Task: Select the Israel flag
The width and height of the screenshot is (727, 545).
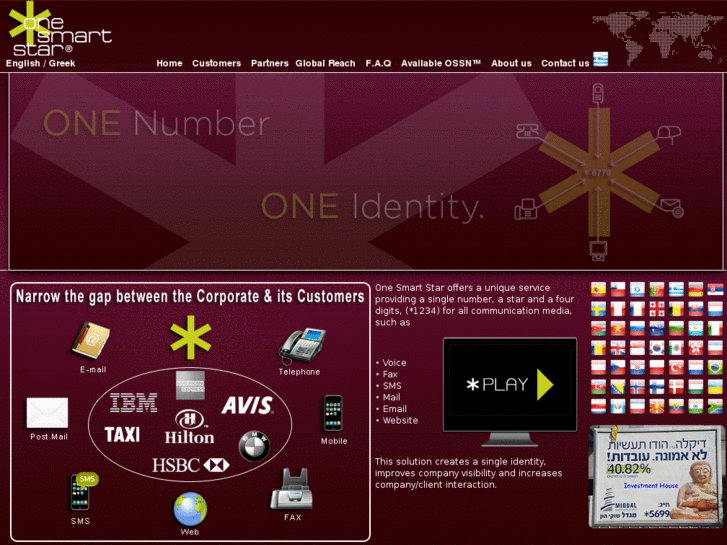Action: pos(638,289)
